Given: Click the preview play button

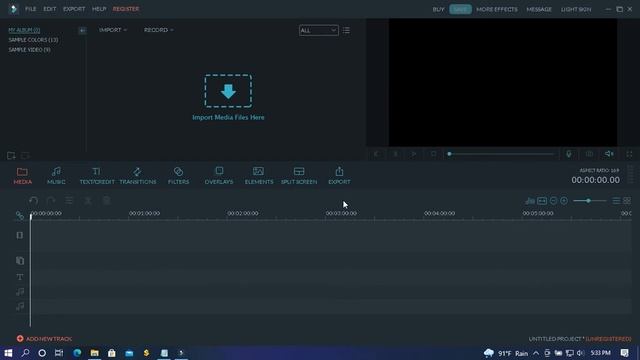Looking at the screenshot, I should [x=414, y=154].
